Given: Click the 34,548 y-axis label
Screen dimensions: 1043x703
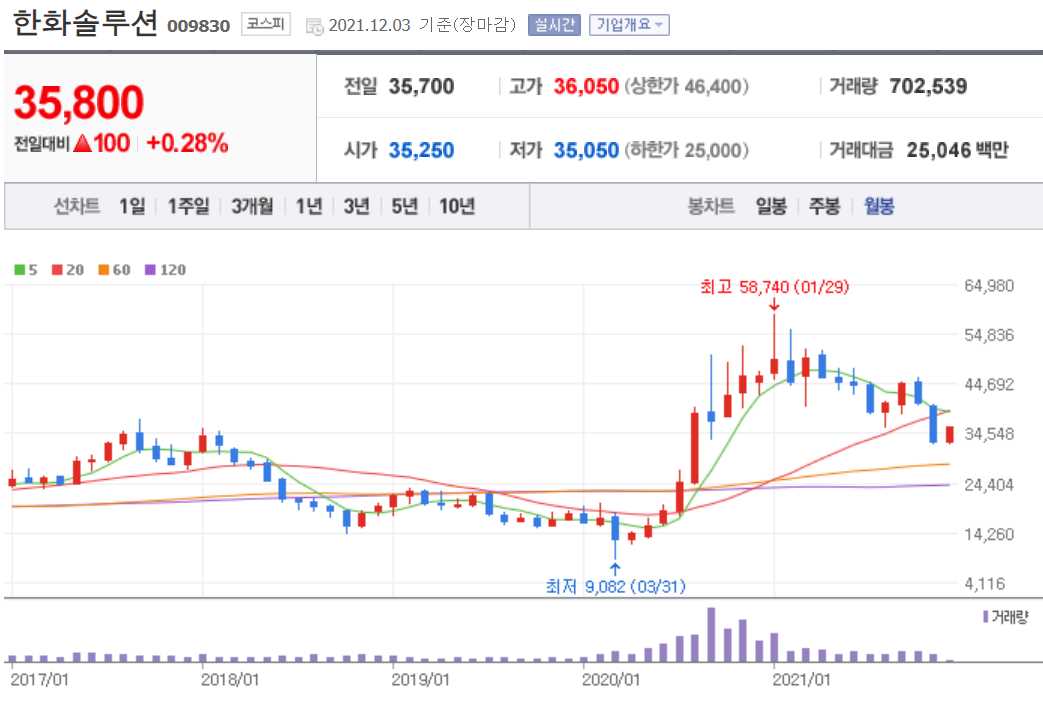Looking at the screenshot, I should (989, 434).
